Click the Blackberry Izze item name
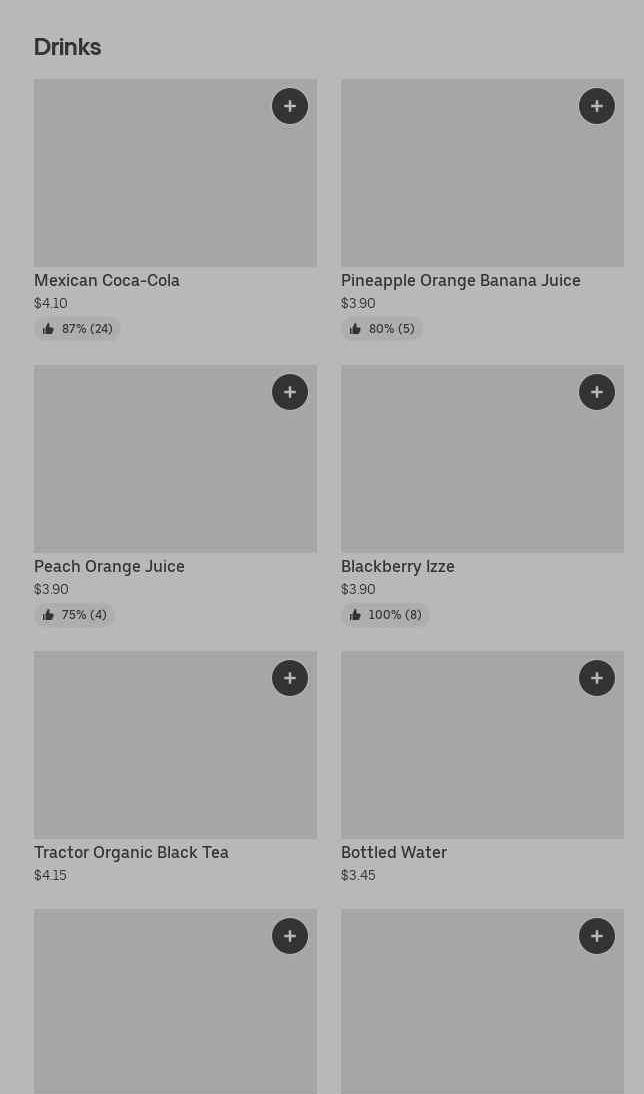The image size is (644, 1094). pyautogui.click(x=398, y=567)
